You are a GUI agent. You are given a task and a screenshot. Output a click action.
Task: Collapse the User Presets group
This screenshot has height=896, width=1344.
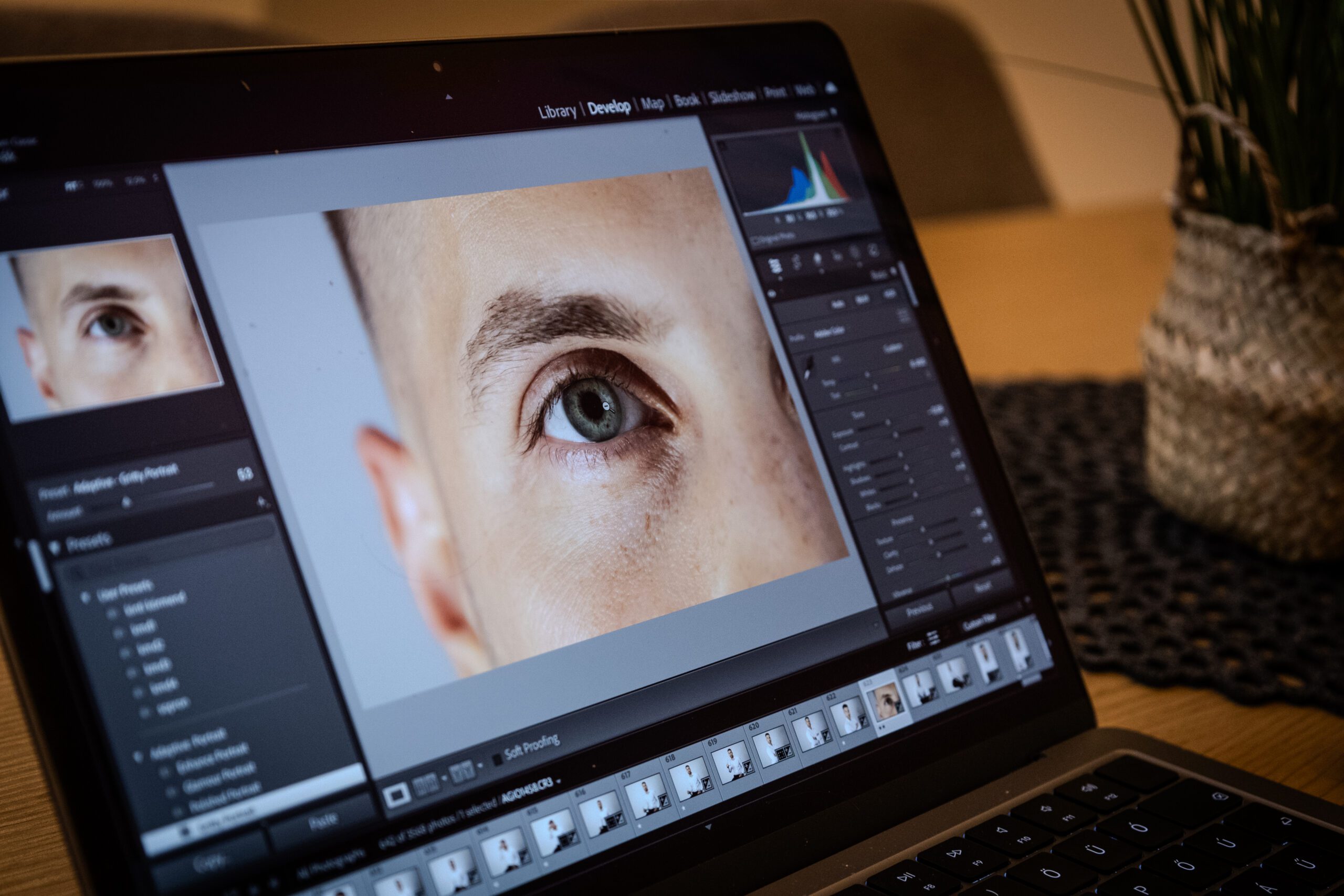pos(87,599)
